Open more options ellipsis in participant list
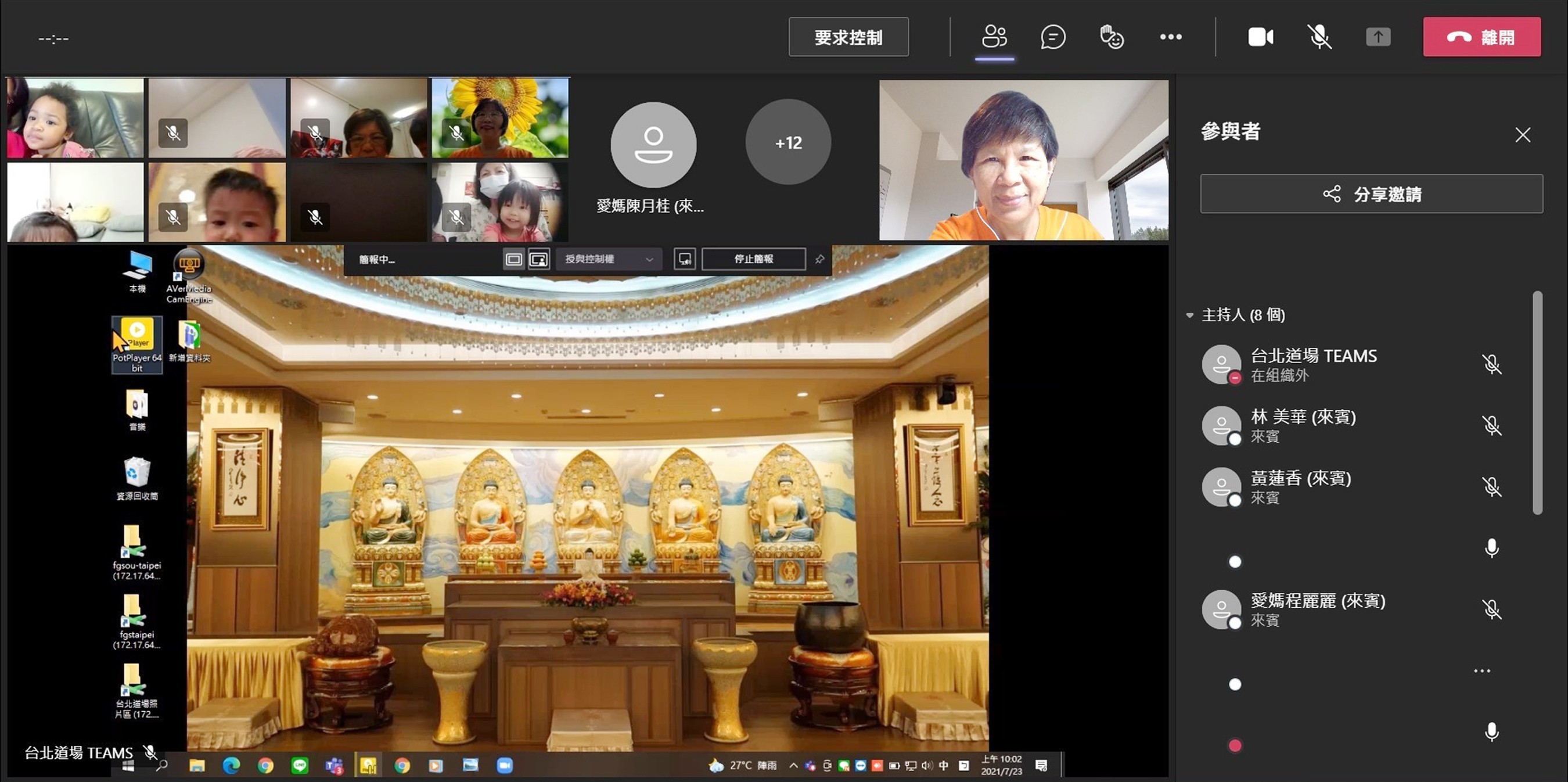The height and width of the screenshot is (782, 1568). coord(1481,671)
